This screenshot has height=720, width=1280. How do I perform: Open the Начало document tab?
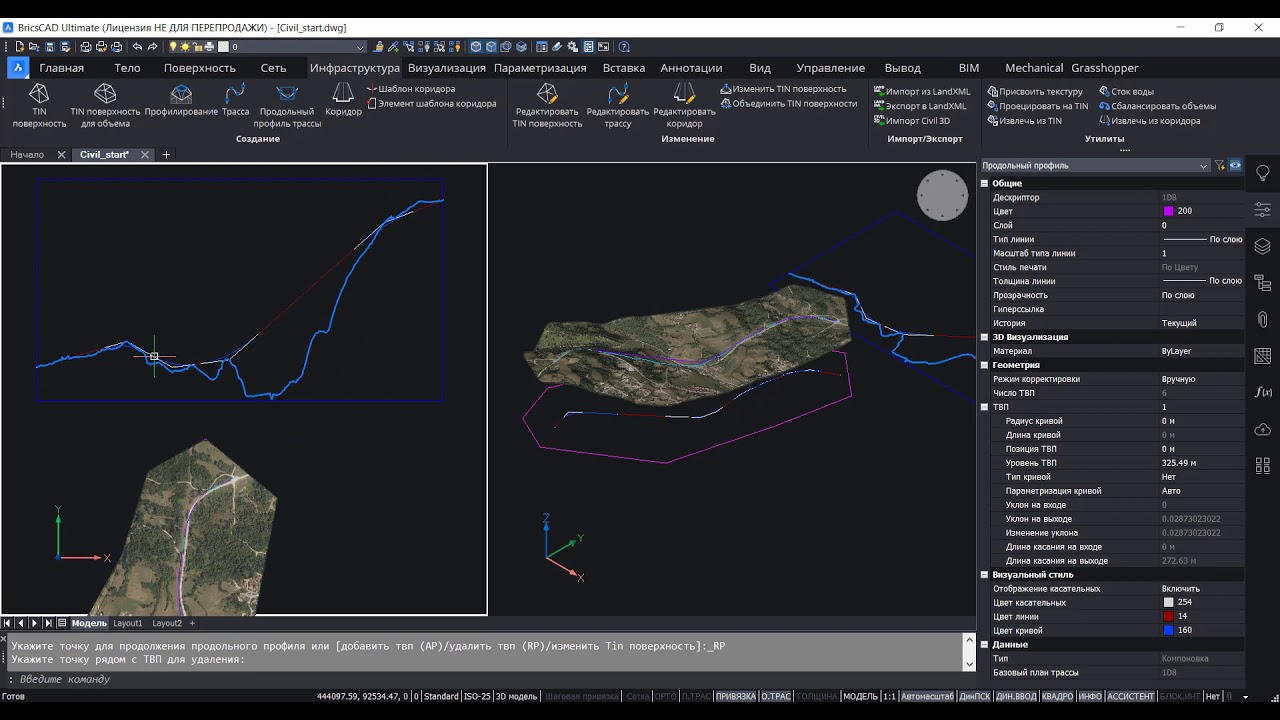pos(28,155)
